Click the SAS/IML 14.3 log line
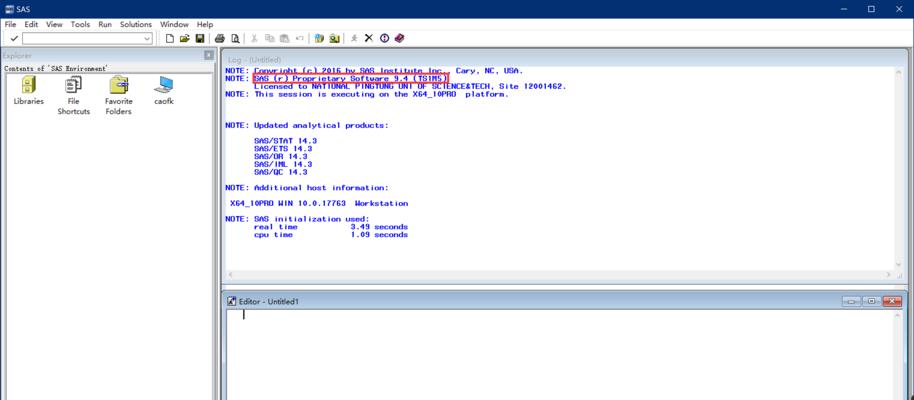The image size is (914, 400). (283, 164)
